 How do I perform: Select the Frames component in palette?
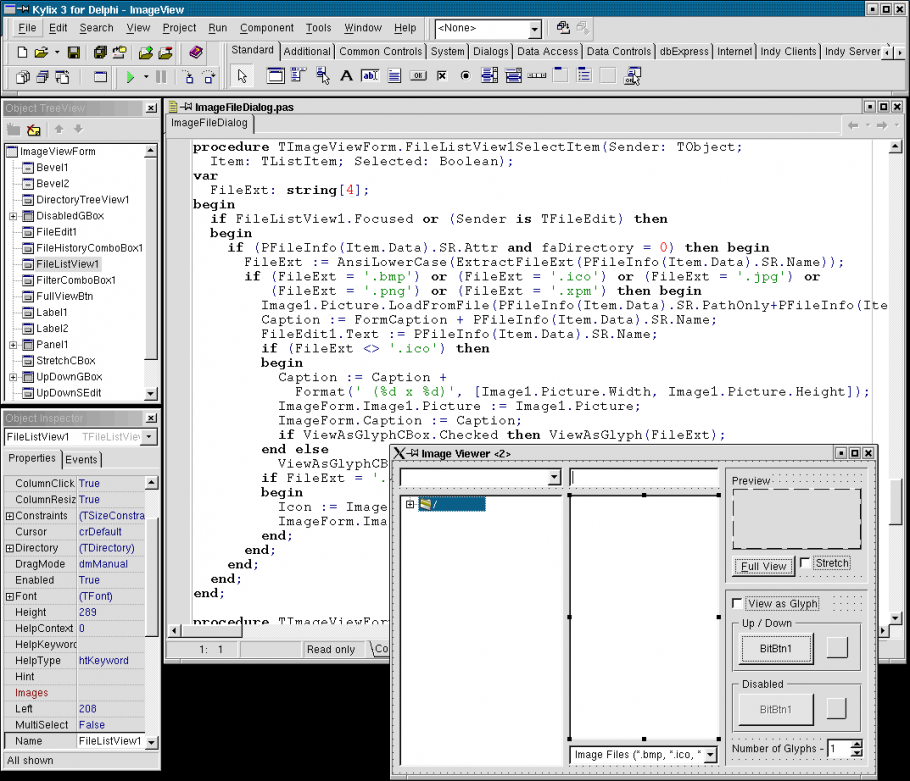[x=276, y=75]
